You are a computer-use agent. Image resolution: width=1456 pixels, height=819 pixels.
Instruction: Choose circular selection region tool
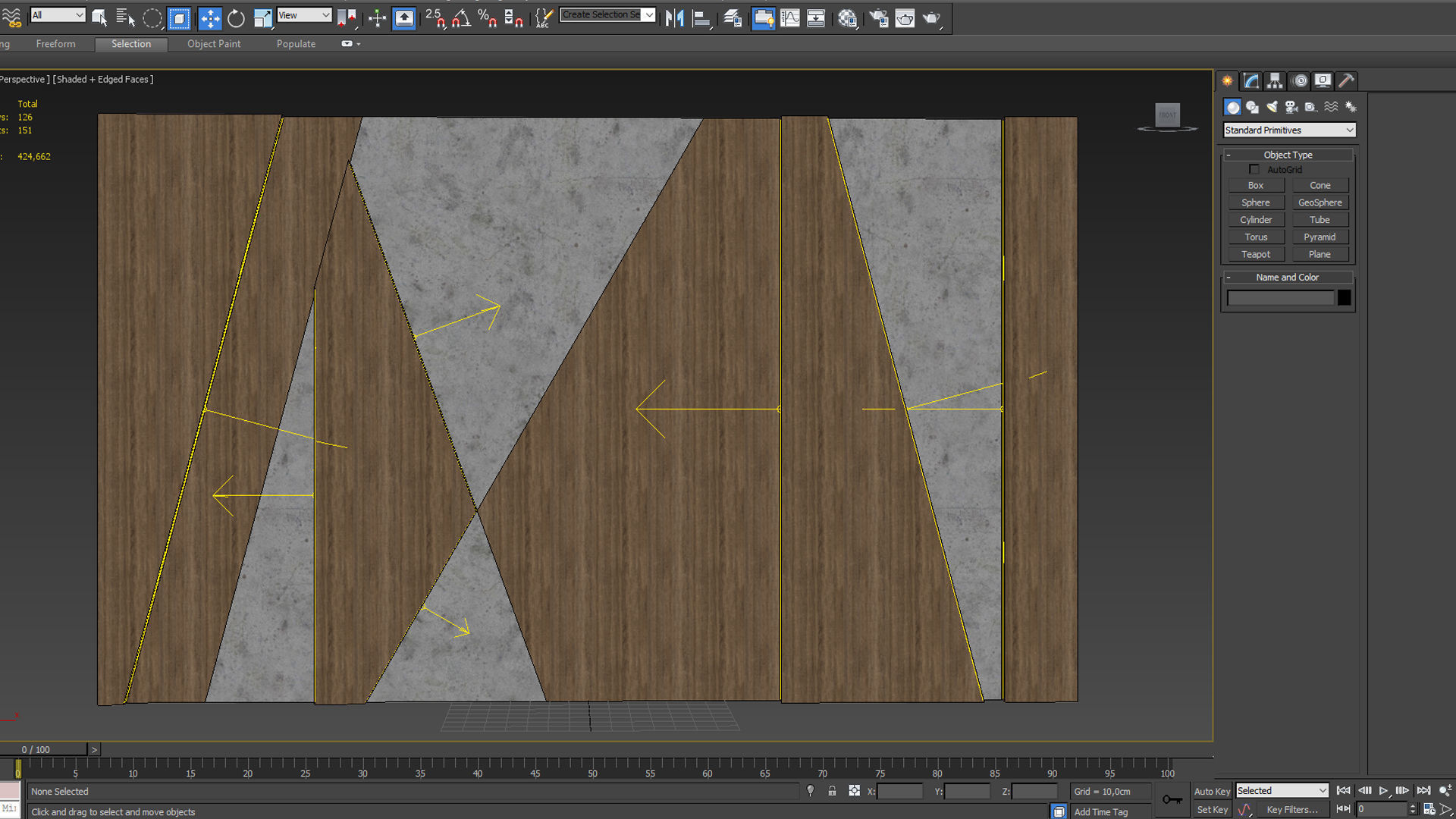click(x=152, y=17)
